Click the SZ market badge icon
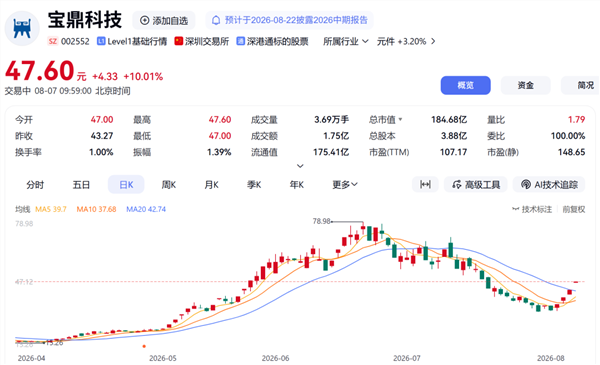 click(52, 41)
